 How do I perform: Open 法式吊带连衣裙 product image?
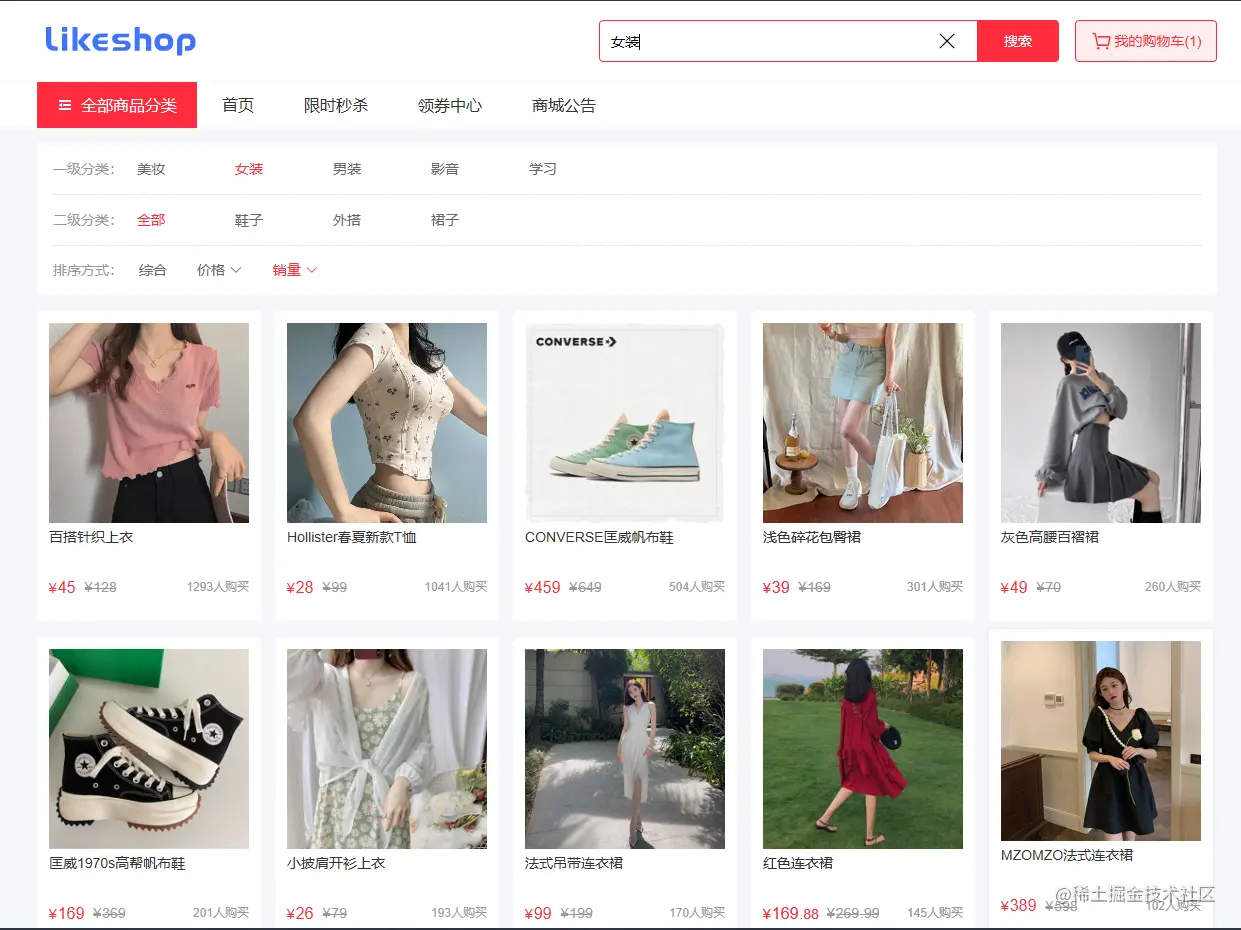[x=625, y=749]
